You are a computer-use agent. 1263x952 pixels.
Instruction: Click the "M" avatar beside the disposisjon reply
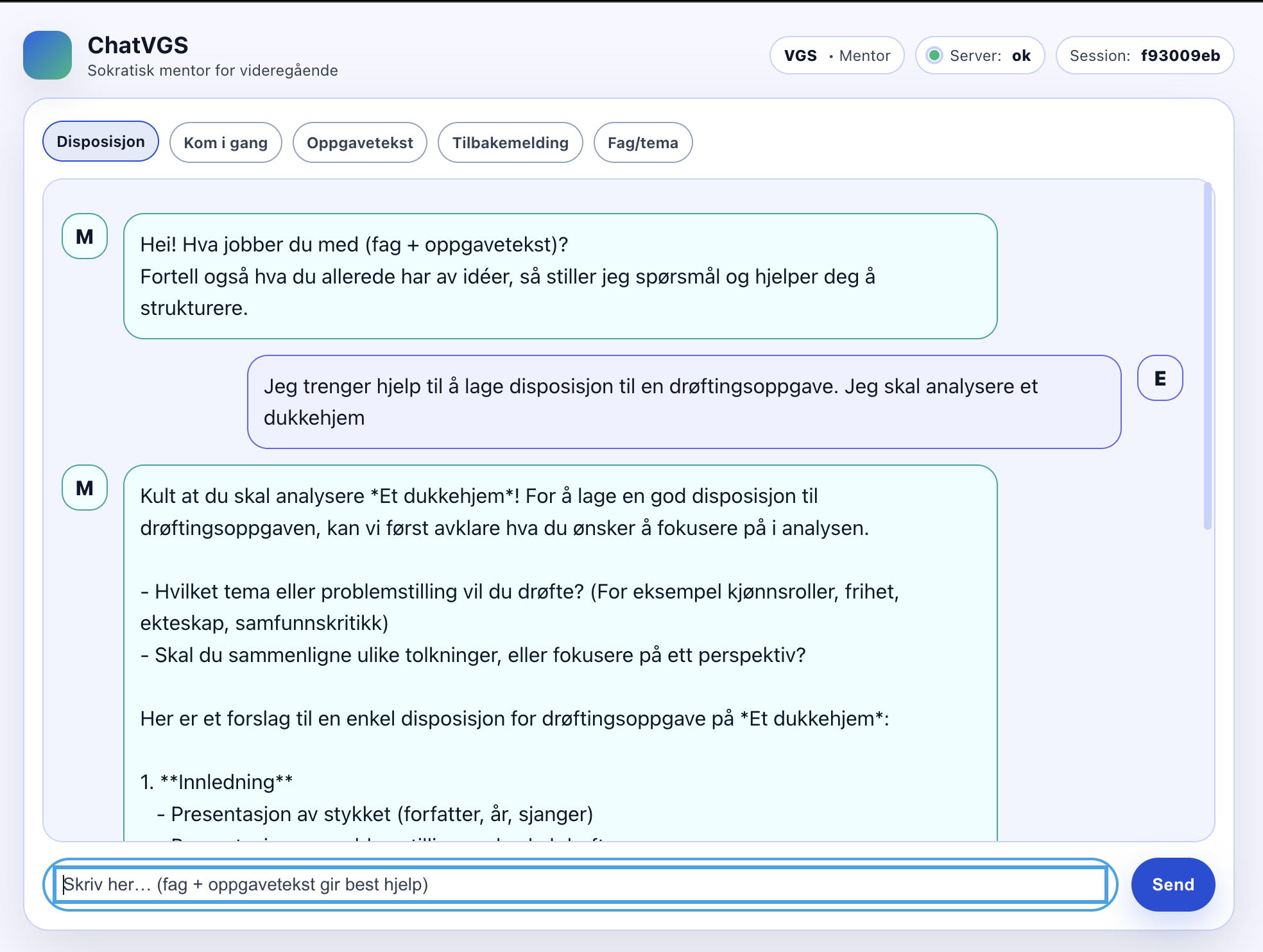point(83,488)
